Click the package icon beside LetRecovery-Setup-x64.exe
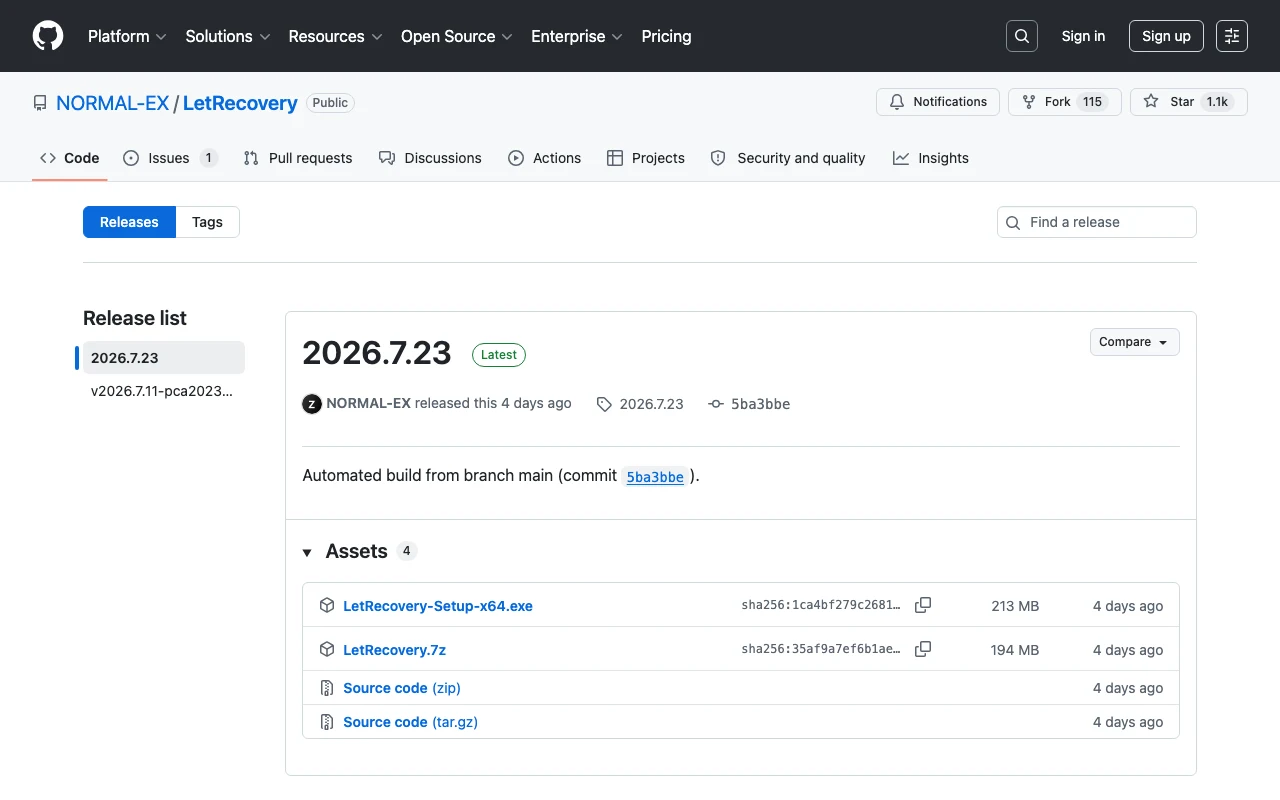The width and height of the screenshot is (1280, 800). [326, 605]
